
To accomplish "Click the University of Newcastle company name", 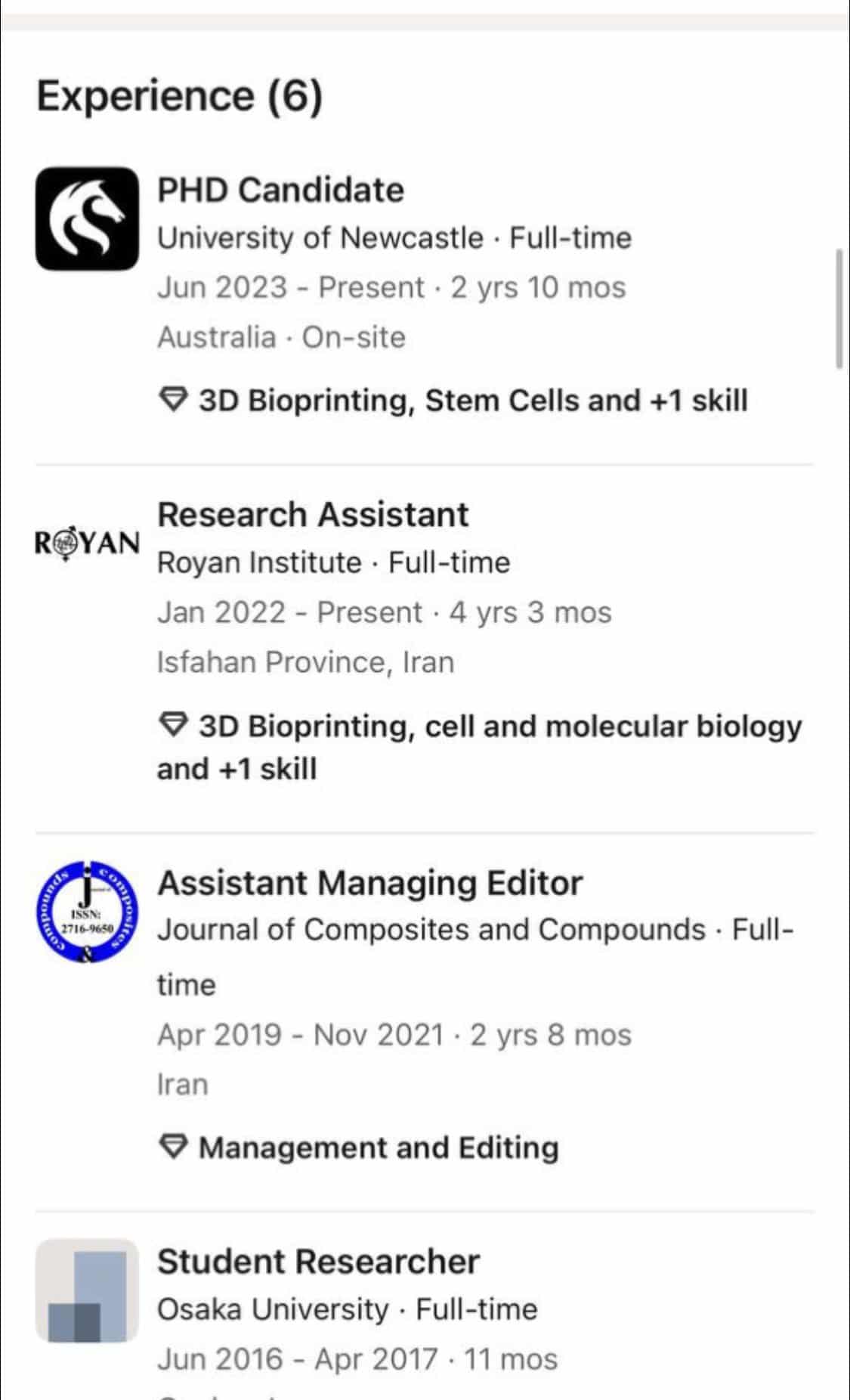I will click(x=320, y=238).
